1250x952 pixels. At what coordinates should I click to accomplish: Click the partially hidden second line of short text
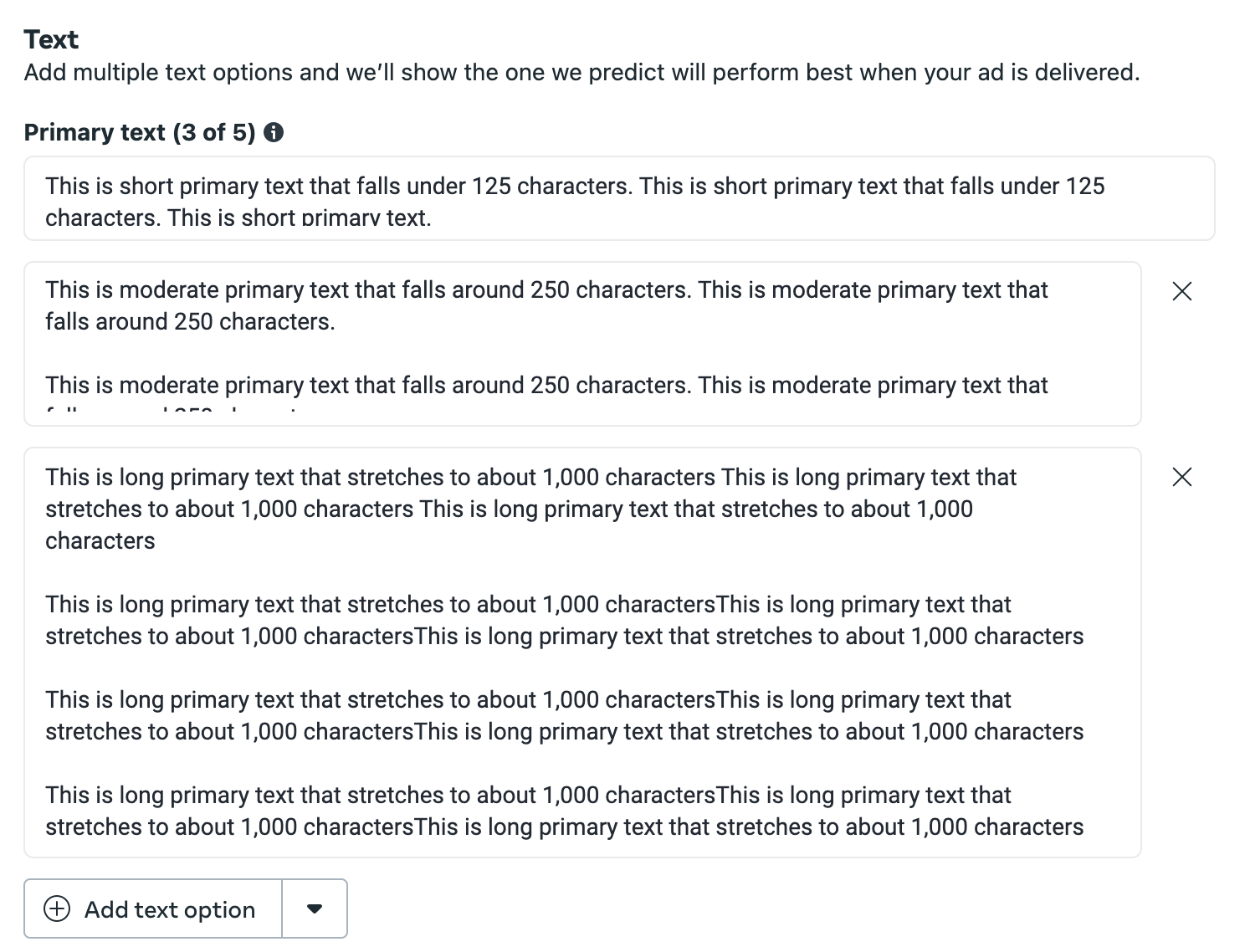[x=238, y=218]
